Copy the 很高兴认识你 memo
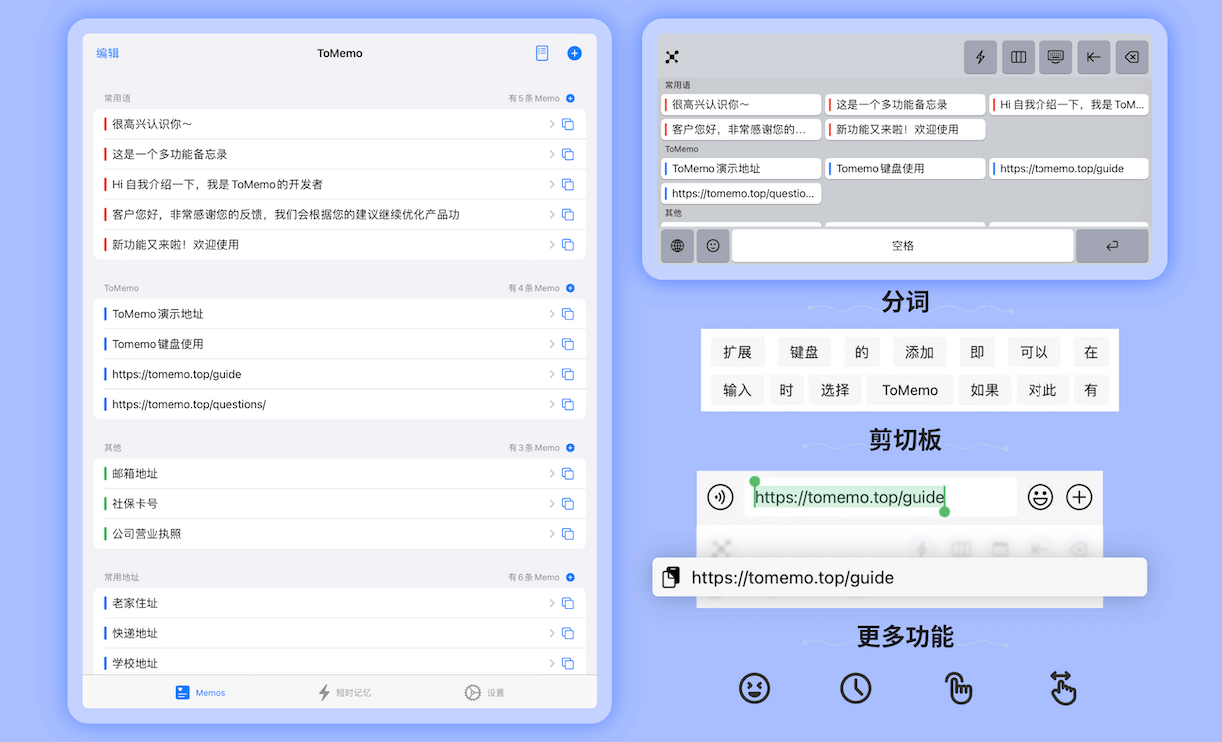 pyautogui.click(x=568, y=124)
